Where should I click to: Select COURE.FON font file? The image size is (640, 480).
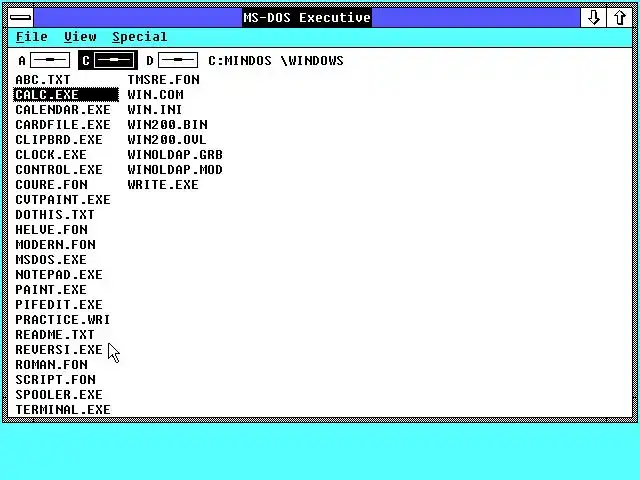click(x=51, y=184)
